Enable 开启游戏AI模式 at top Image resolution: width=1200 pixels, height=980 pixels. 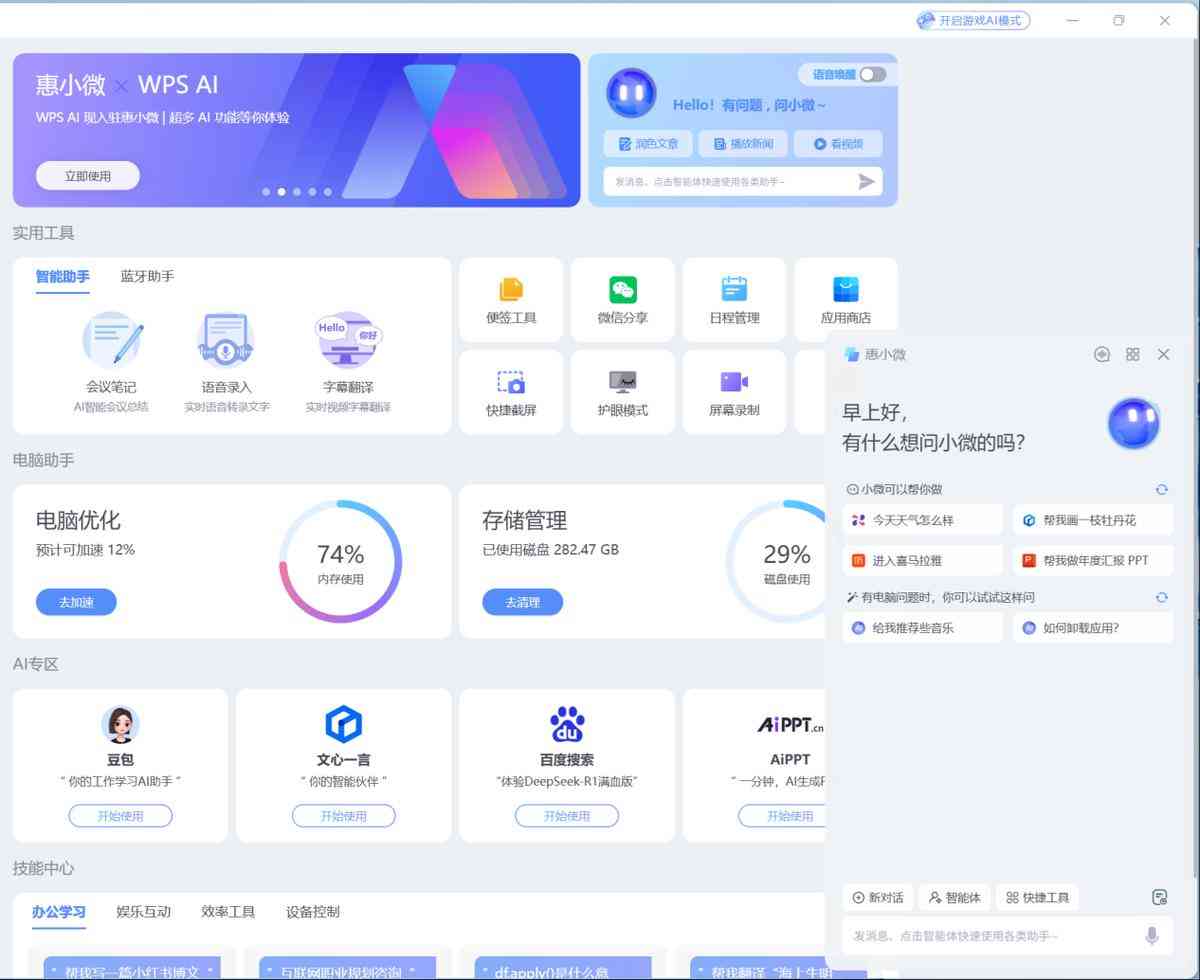[x=973, y=19]
